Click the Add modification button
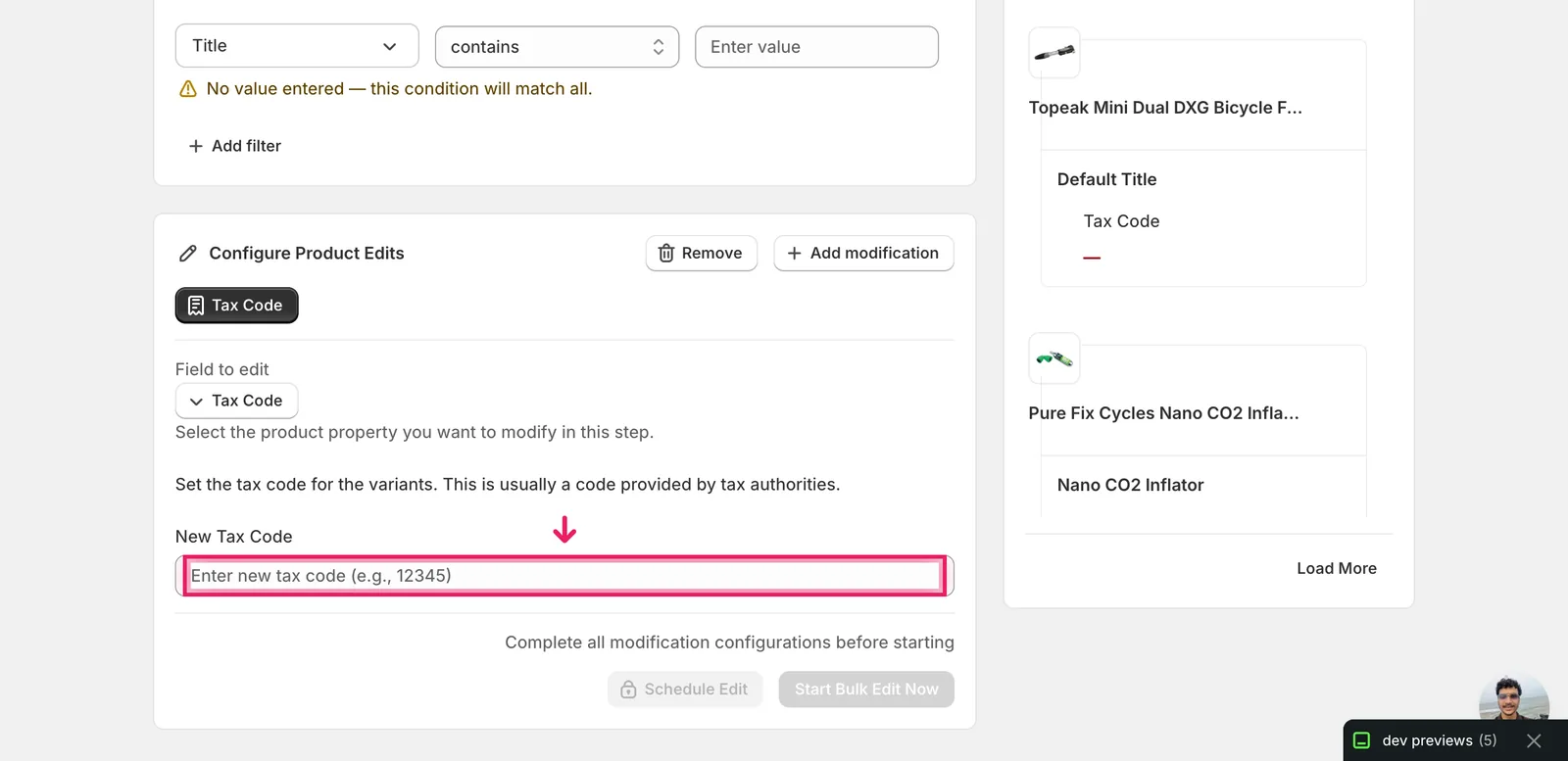The image size is (1568, 761). click(863, 254)
